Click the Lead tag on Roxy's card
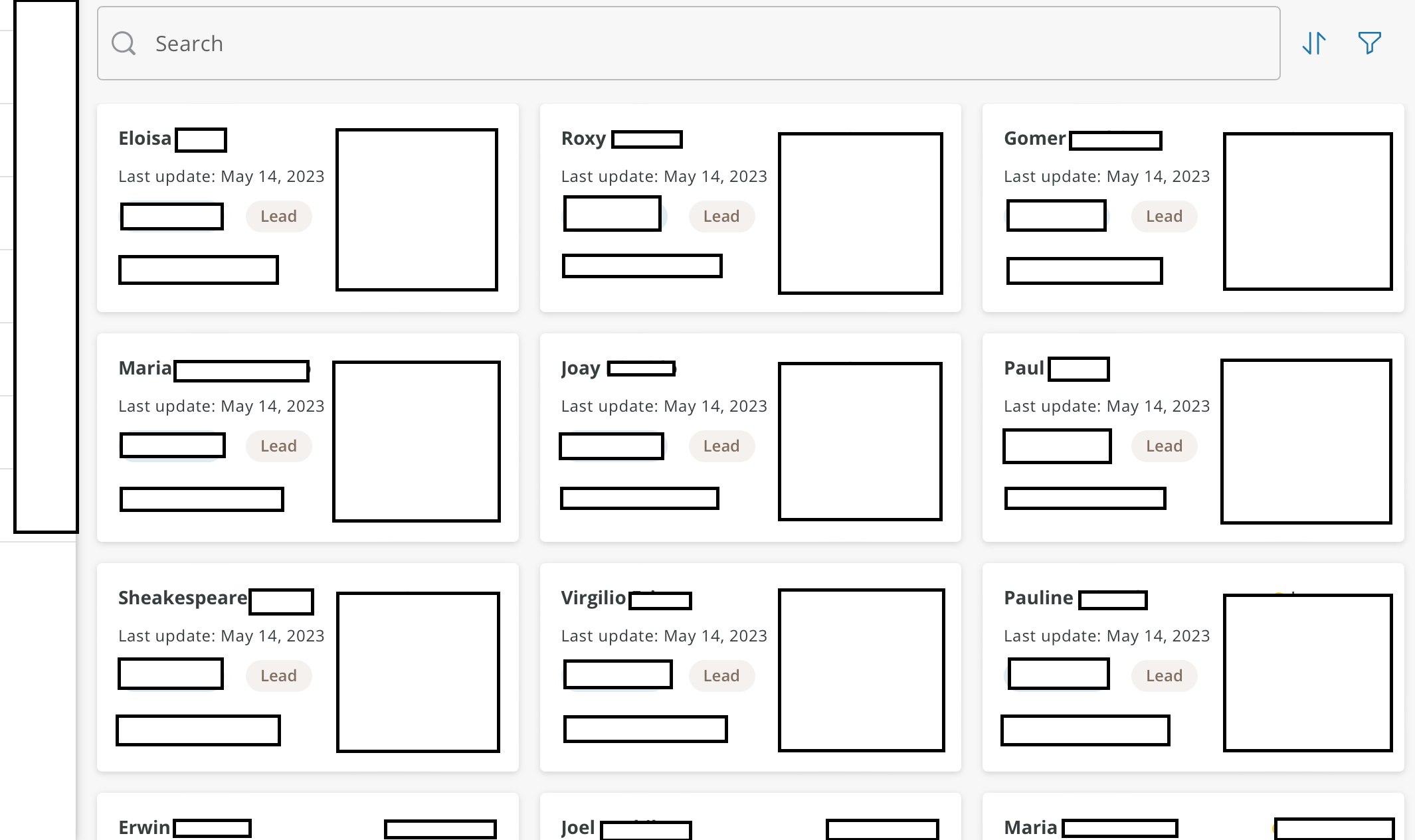This screenshot has width=1415, height=840. click(x=721, y=216)
